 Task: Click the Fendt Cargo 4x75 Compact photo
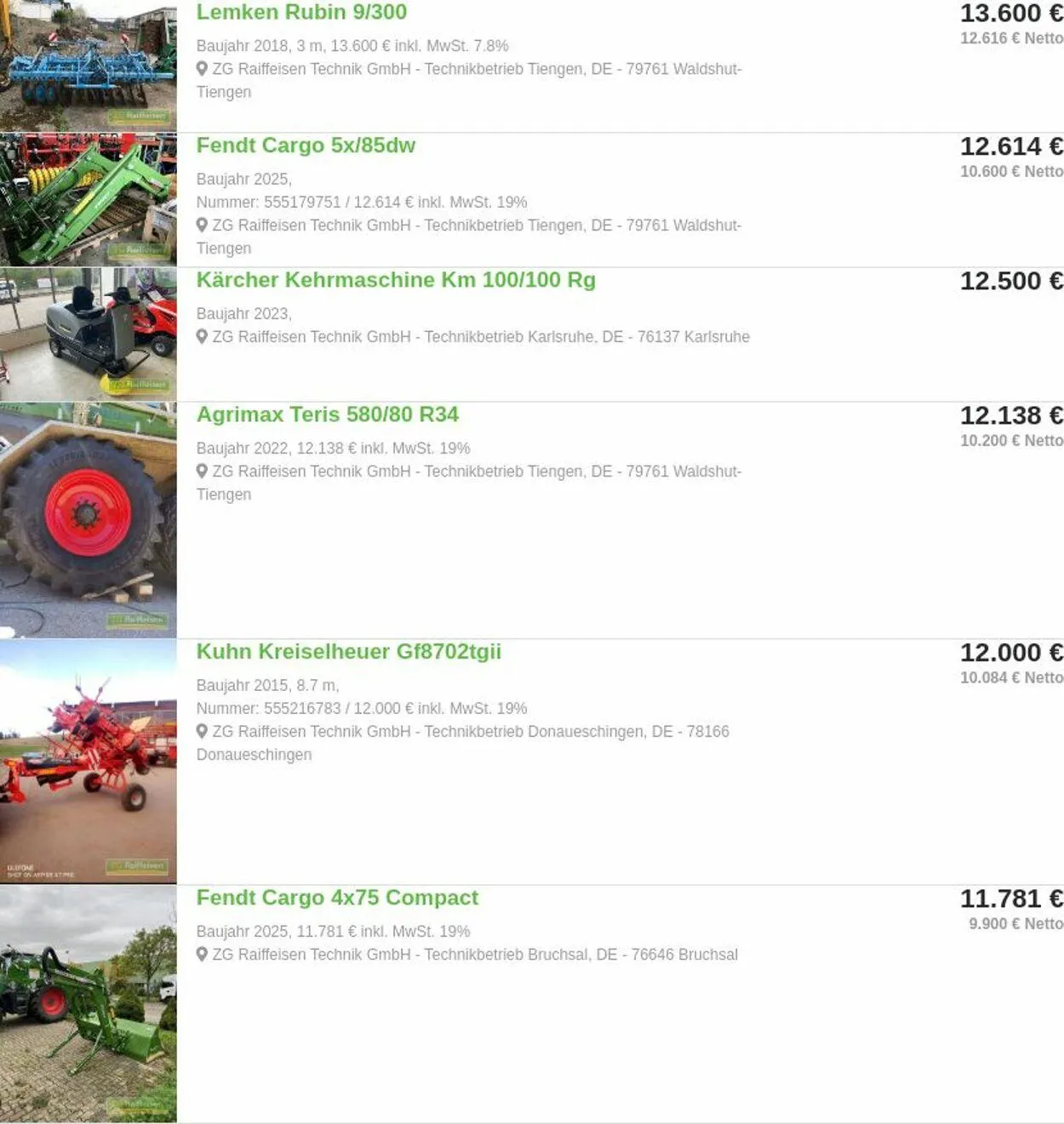point(89,1004)
